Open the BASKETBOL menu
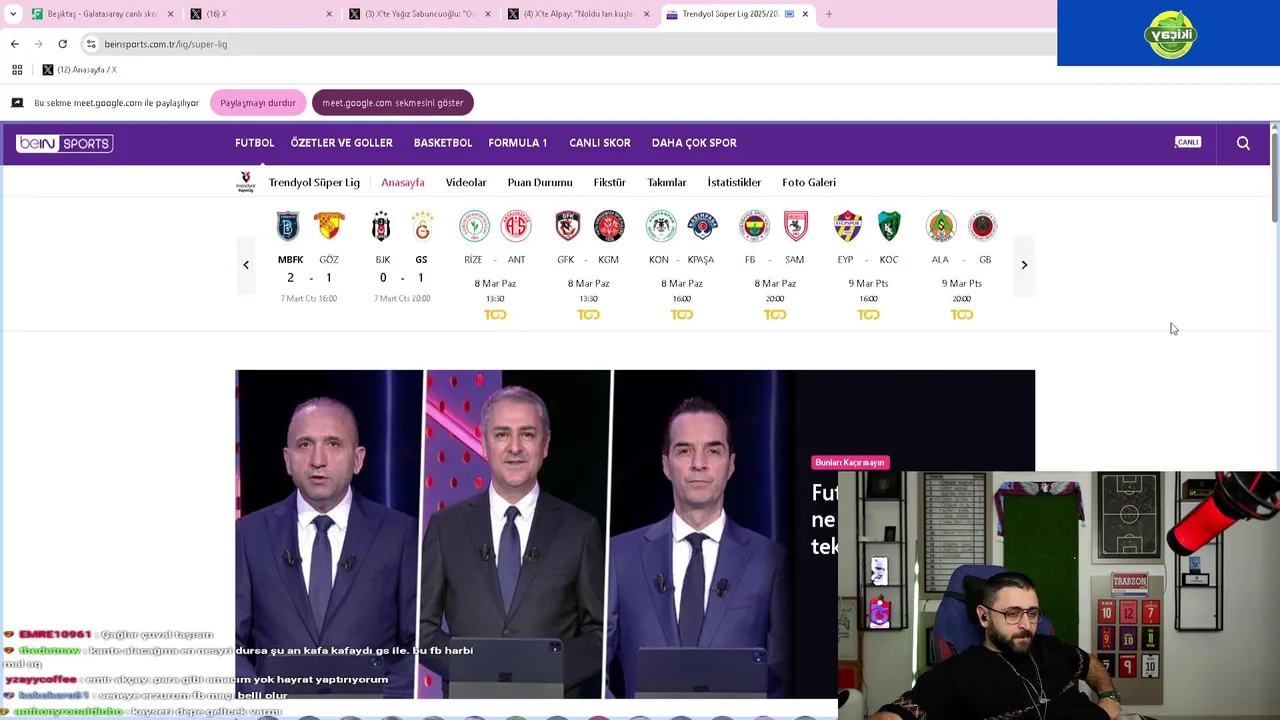Screen dimensions: 1280x720 coord(443,143)
